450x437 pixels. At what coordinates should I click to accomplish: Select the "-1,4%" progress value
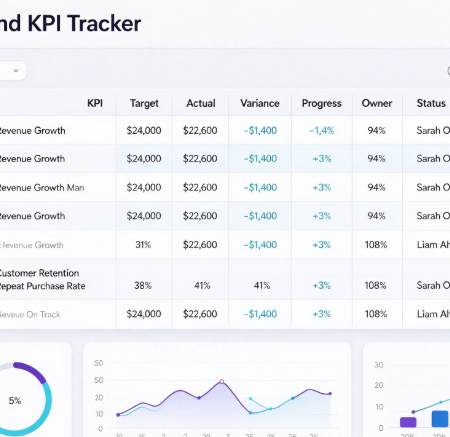(x=321, y=130)
